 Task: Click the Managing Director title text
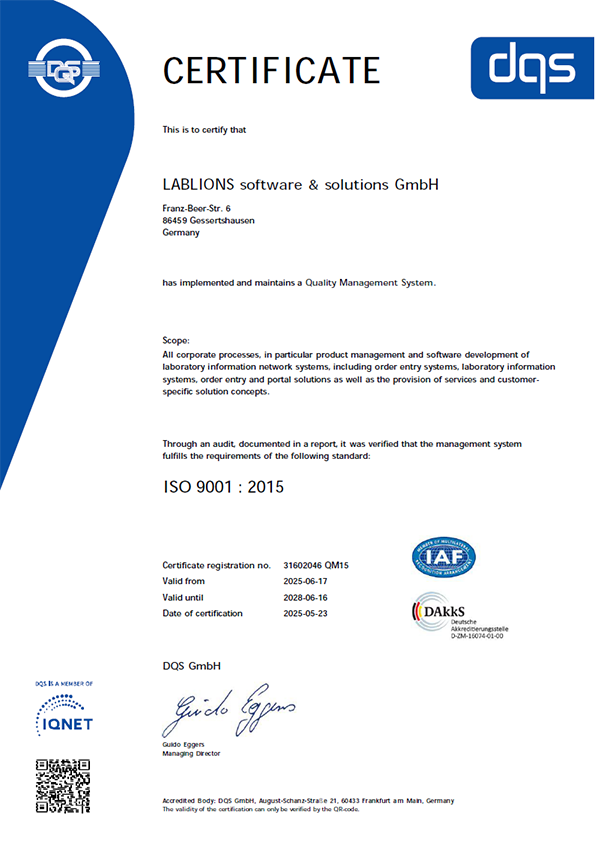click(x=191, y=753)
